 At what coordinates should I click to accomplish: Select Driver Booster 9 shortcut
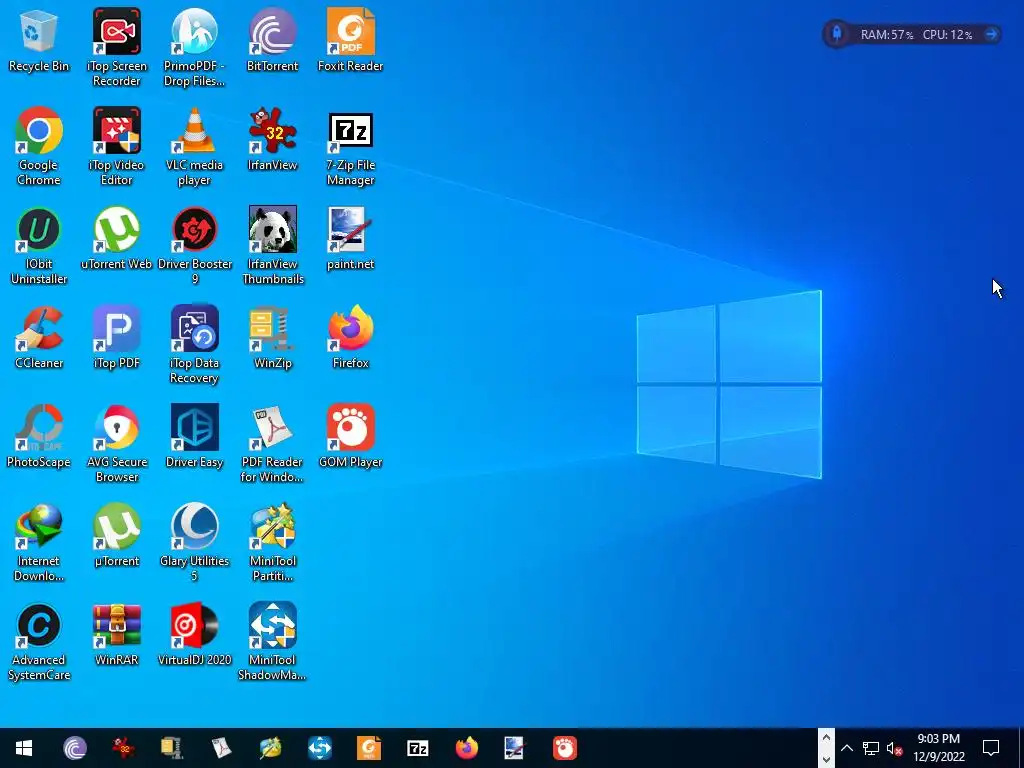point(194,246)
